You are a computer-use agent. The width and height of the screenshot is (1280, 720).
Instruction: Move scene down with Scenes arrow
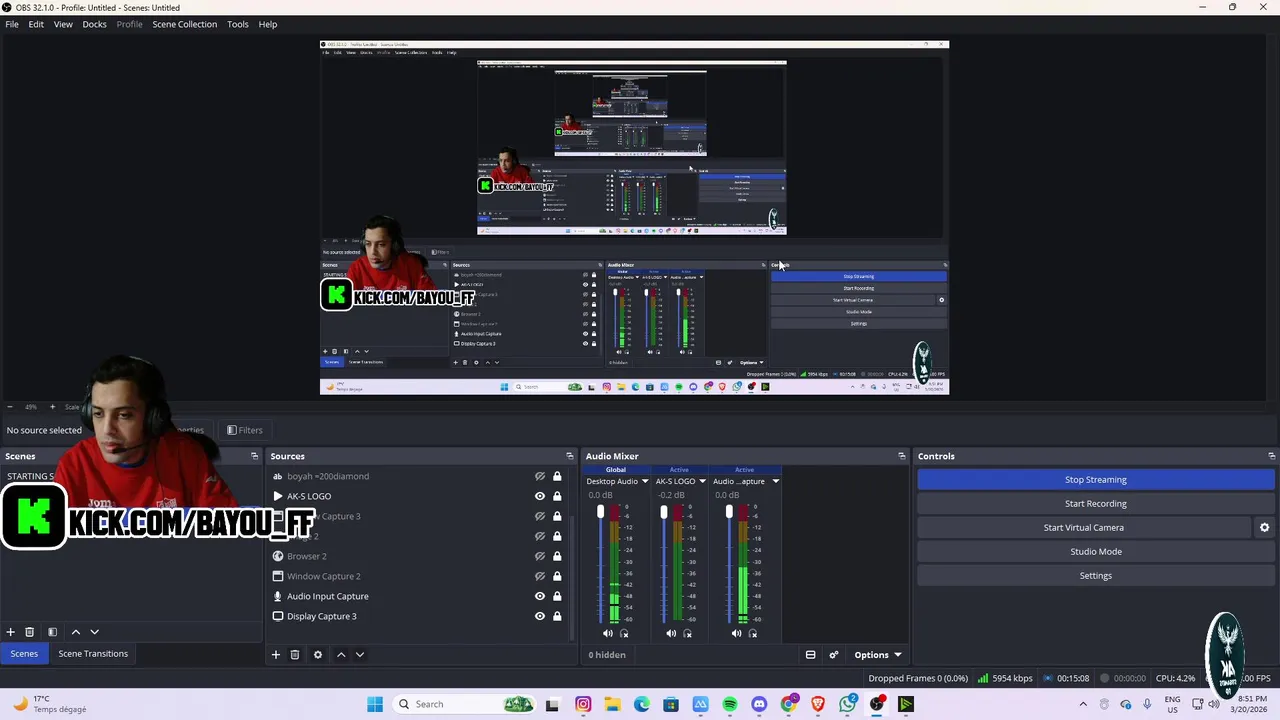tap(95, 632)
